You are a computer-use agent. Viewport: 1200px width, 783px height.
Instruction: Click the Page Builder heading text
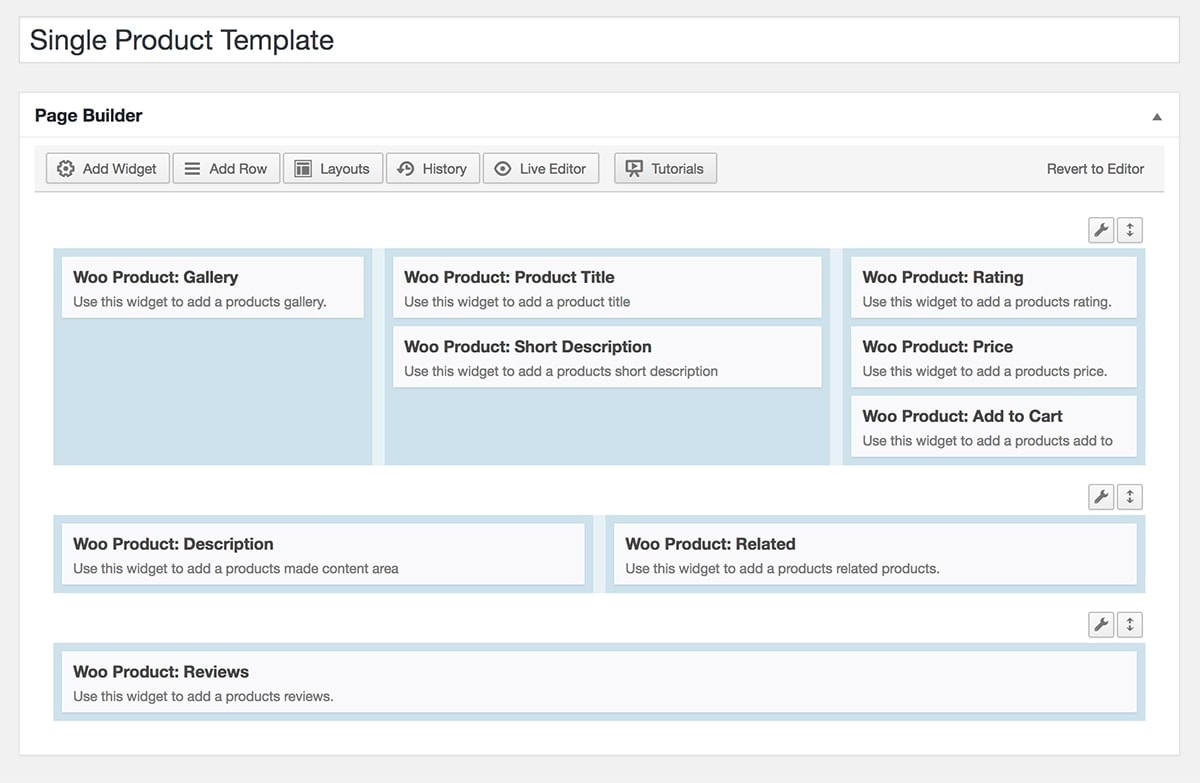(89, 116)
